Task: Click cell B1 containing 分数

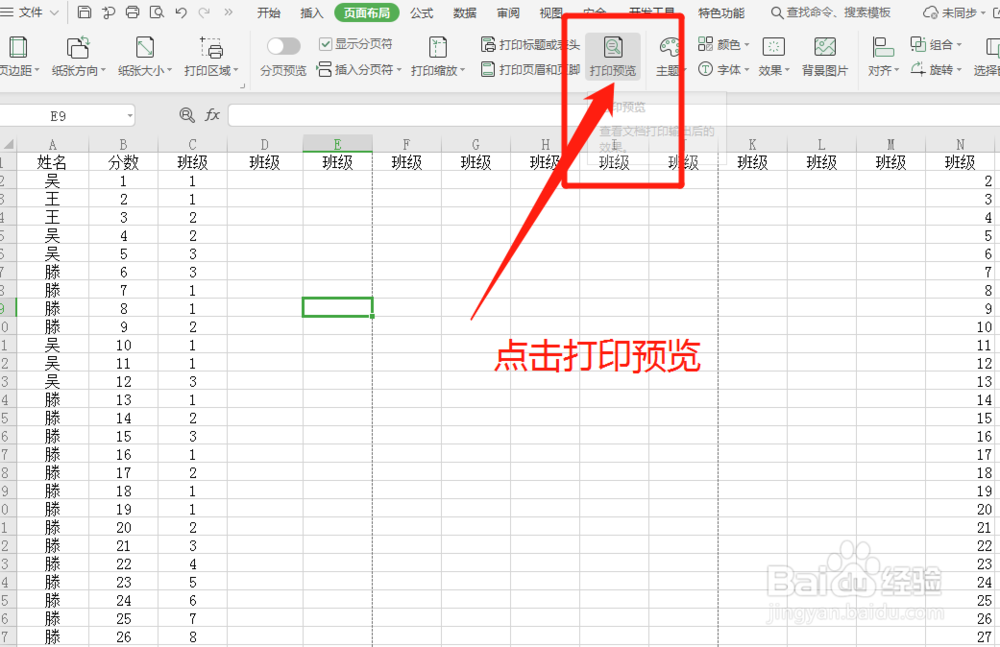Action: pos(123,162)
